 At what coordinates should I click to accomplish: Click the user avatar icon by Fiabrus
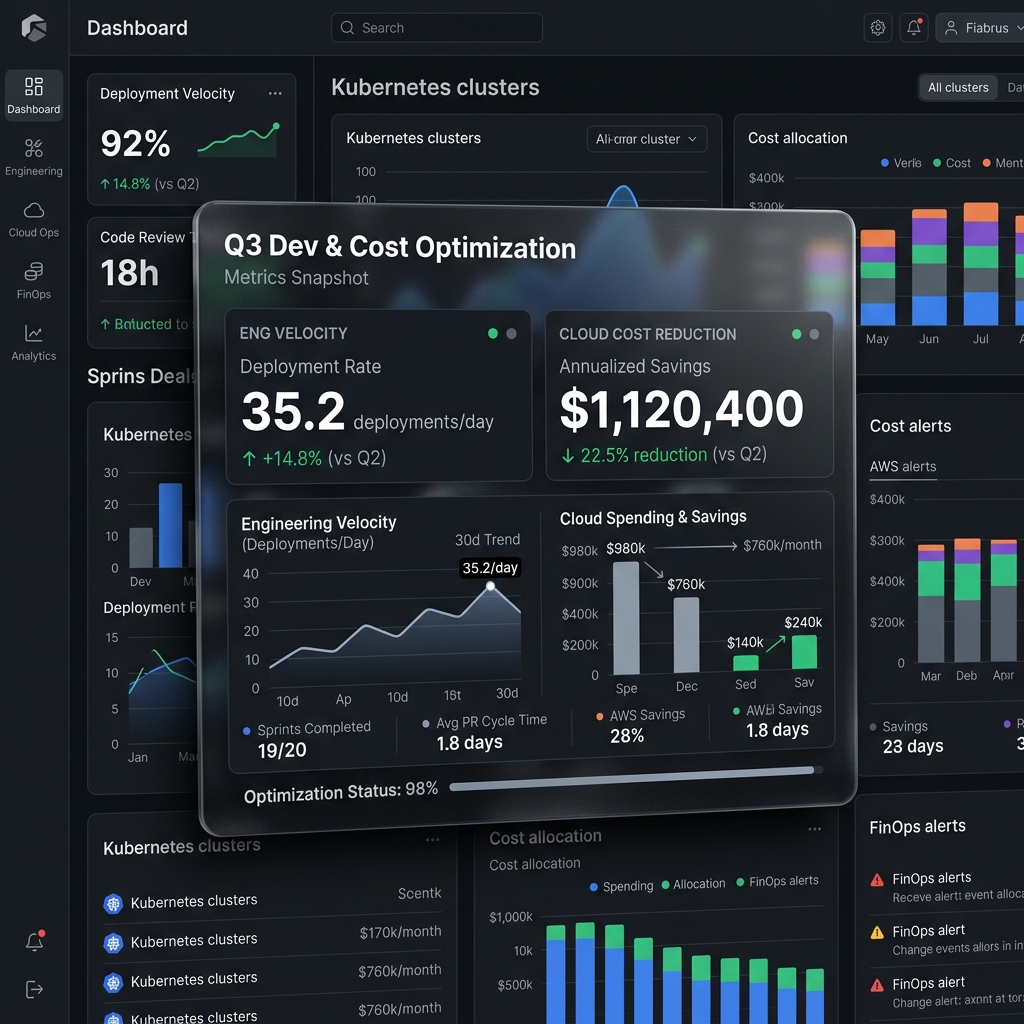(951, 28)
